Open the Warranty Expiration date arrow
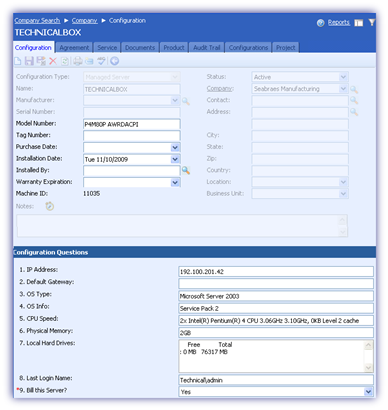This screenshot has width=388, height=410. point(175,182)
